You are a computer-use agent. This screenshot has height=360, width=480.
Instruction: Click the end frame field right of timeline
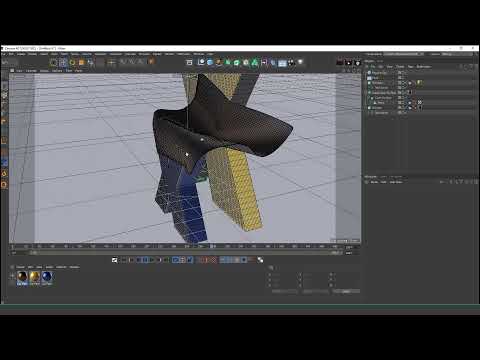tap(349, 253)
